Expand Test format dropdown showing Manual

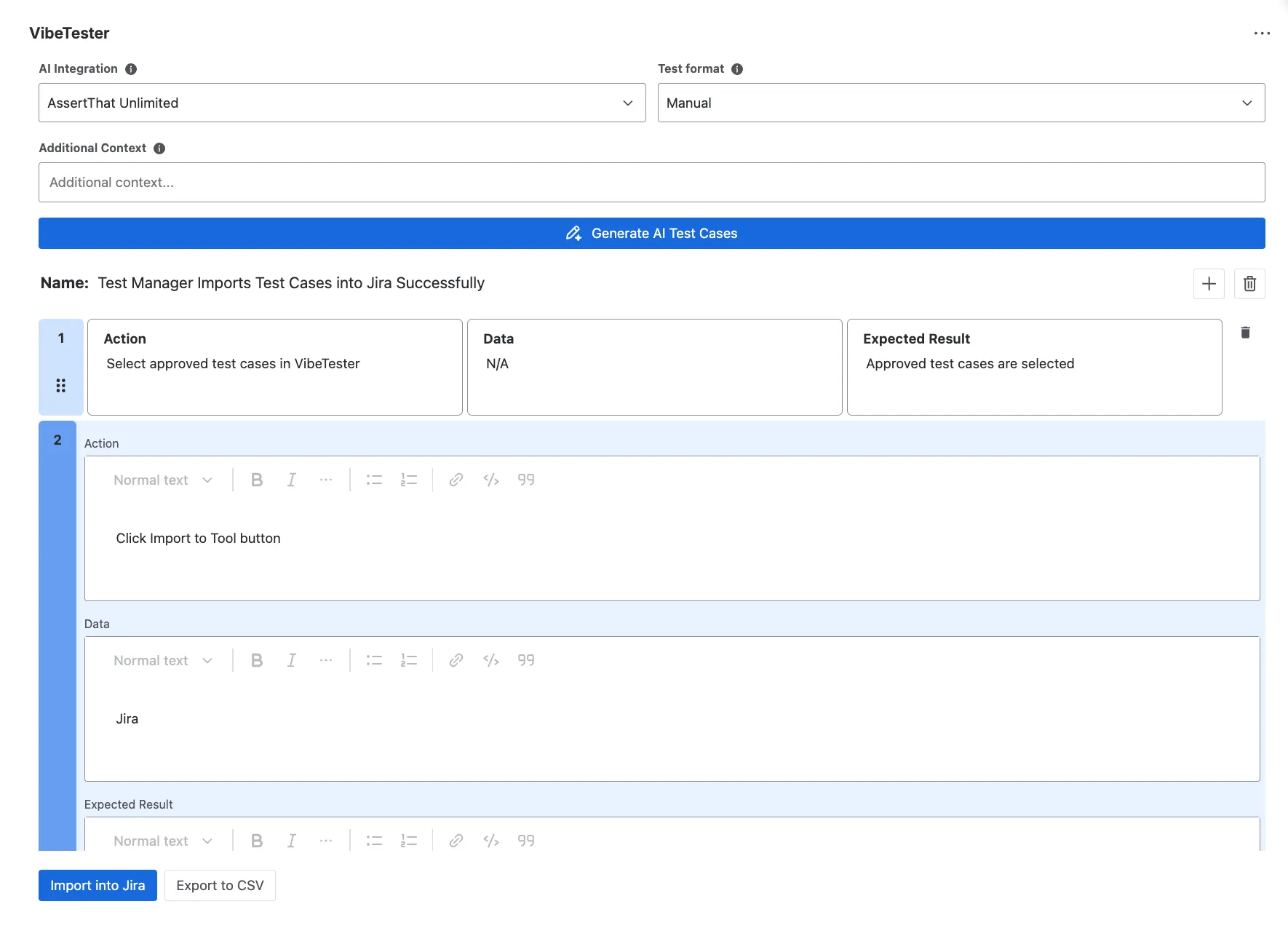pyautogui.click(x=961, y=103)
